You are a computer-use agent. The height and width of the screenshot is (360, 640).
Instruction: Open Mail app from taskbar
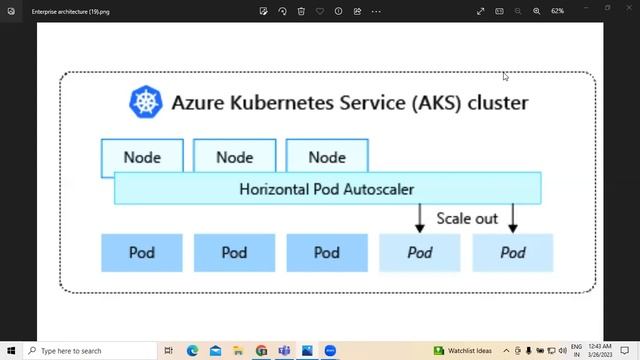216,351
